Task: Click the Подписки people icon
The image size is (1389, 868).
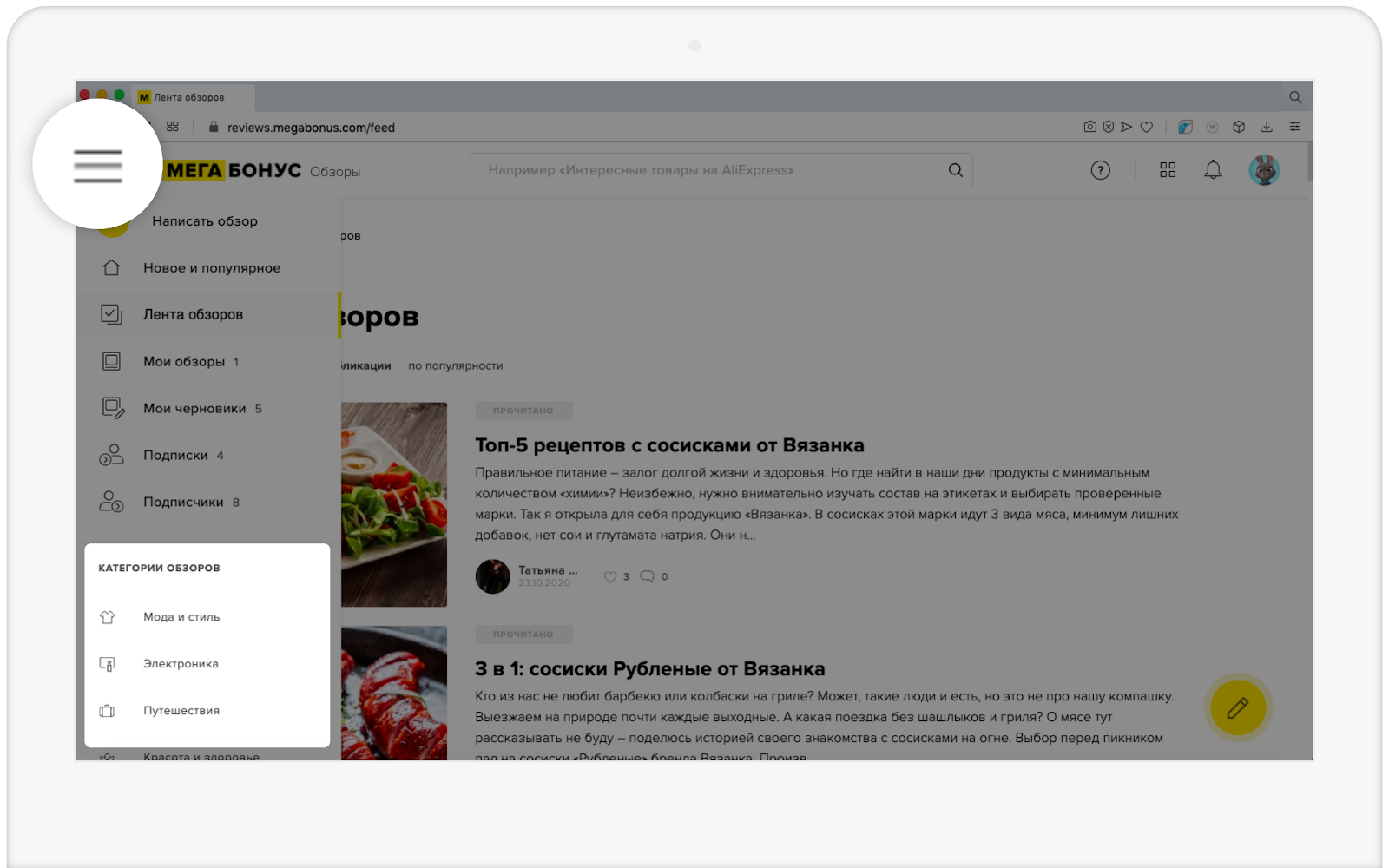Action: [x=111, y=455]
